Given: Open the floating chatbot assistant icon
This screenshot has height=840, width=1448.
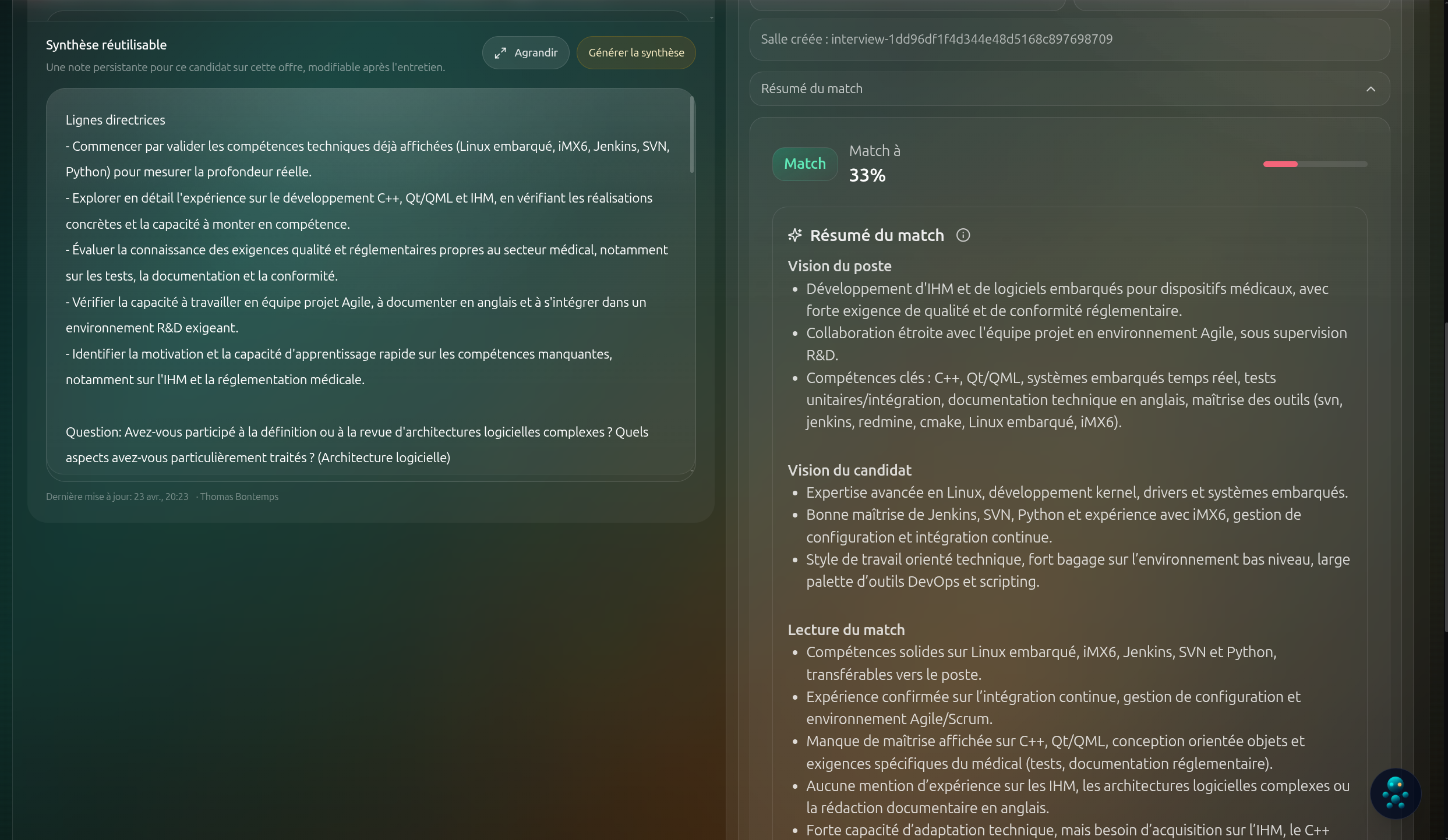Looking at the screenshot, I should click(x=1395, y=793).
